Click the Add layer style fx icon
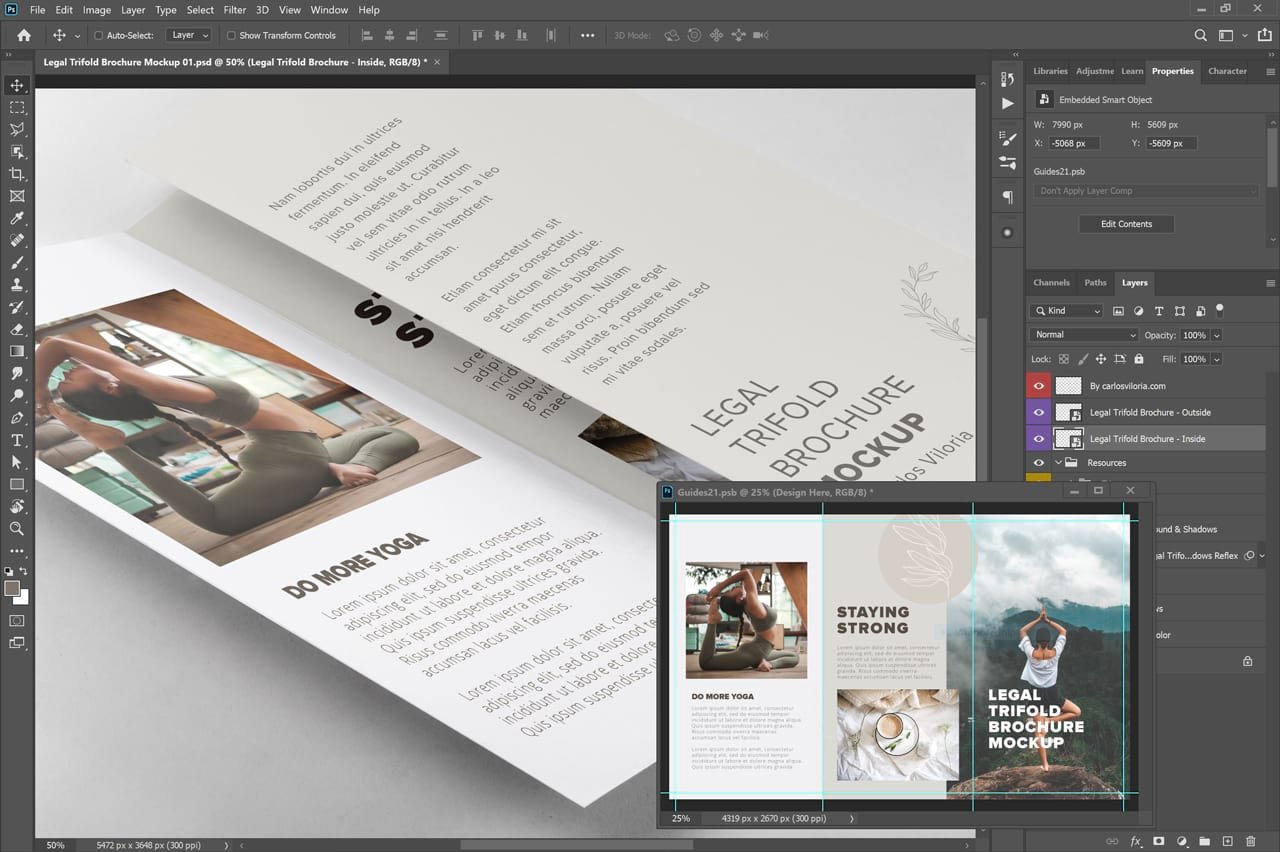 [x=1136, y=842]
